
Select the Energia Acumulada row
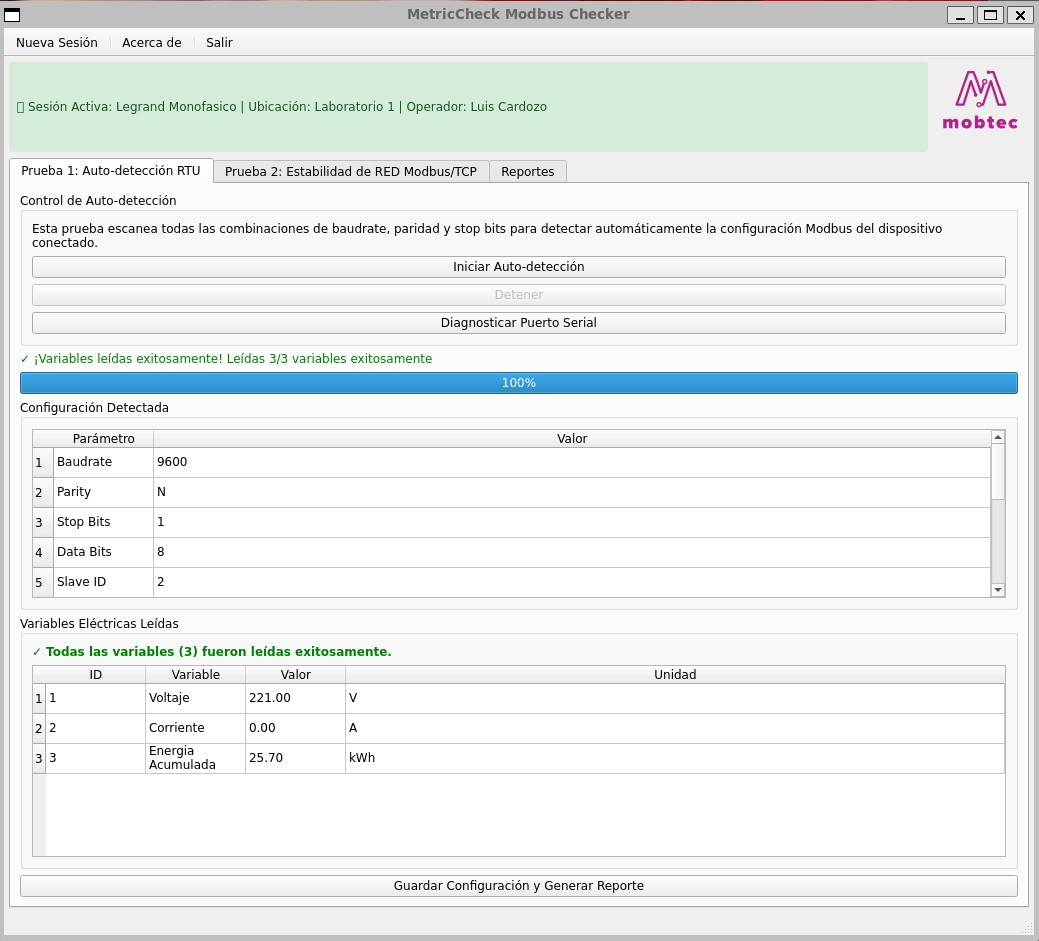(194, 758)
